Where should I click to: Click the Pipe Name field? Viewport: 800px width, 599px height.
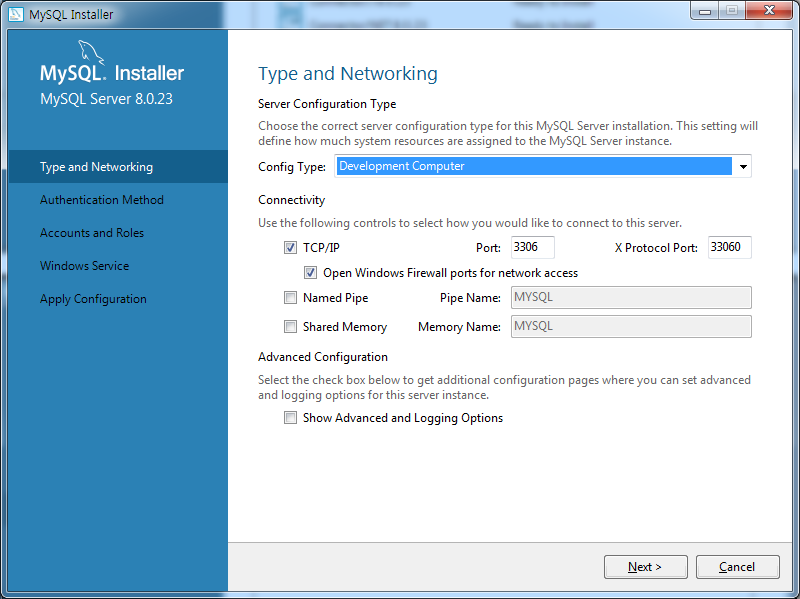click(631, 297)
